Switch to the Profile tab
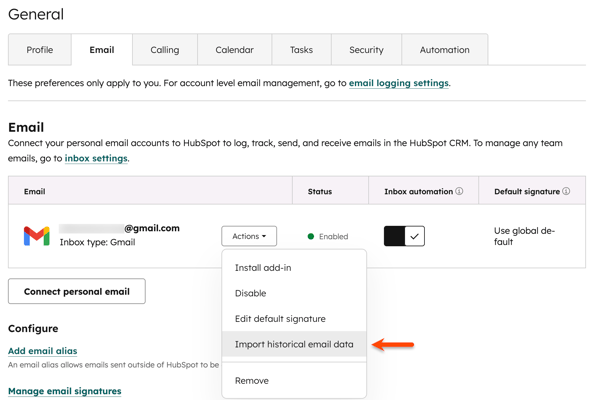Viewport: 600px width, 400px height. (x=40, y=50)
